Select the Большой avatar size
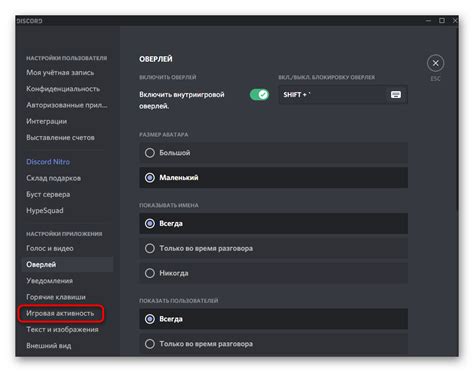474x372 pixels. coord(273,153)
